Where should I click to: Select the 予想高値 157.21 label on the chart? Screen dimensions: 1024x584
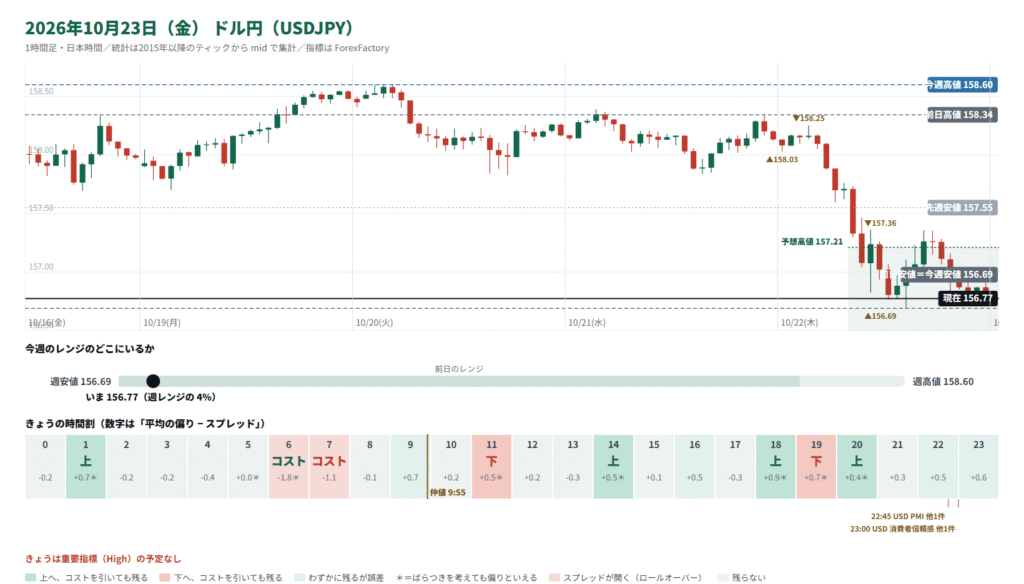[x=812, y=242]
